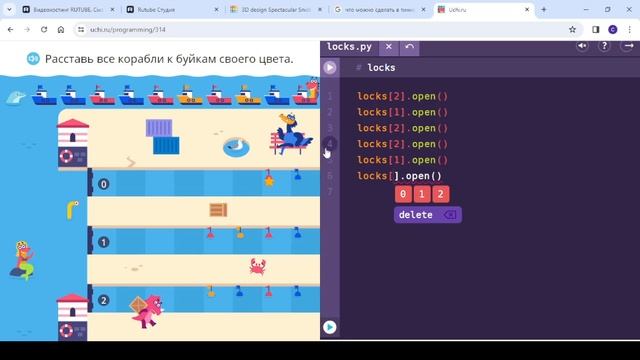
Task: Click the wooden crate on the sand
Action: [x=218, y=210]
